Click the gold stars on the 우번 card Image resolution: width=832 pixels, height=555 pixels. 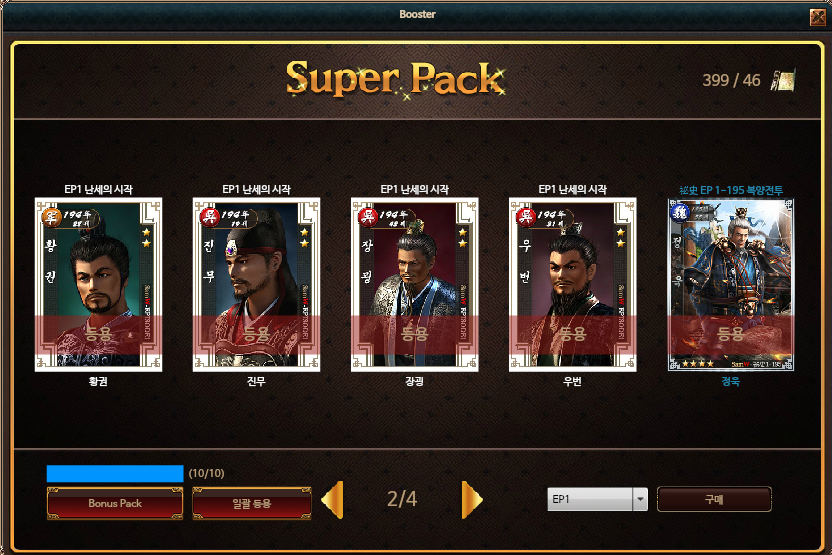620,238
